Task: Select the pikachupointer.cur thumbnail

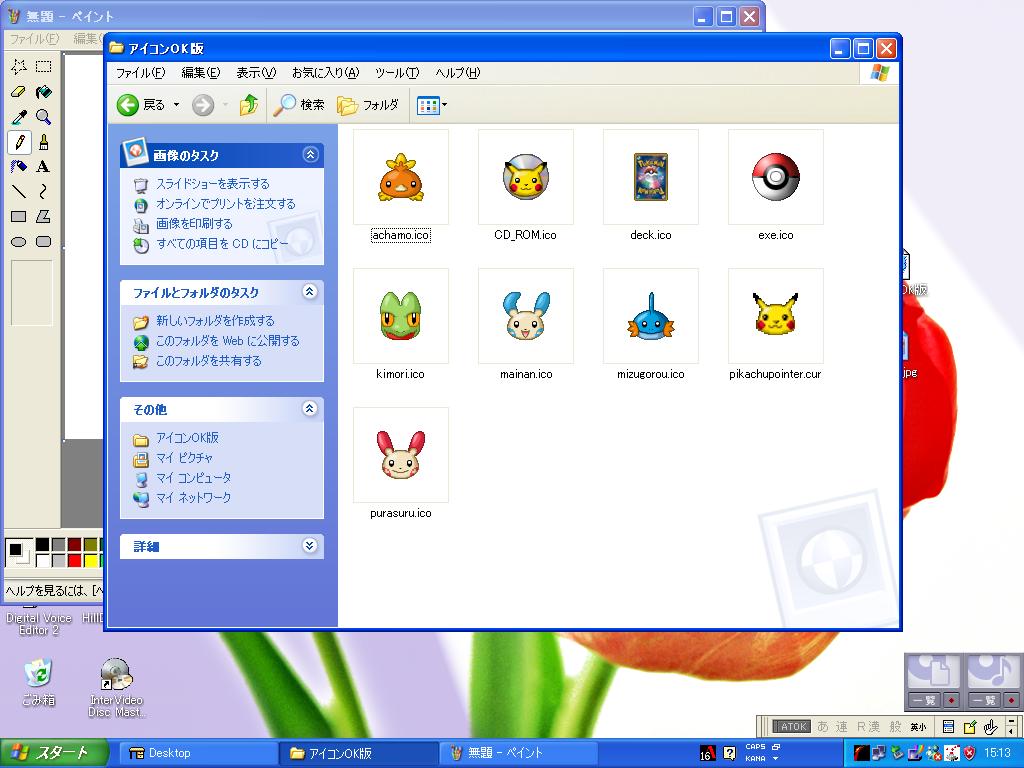Action: click(x=776, y=316)
